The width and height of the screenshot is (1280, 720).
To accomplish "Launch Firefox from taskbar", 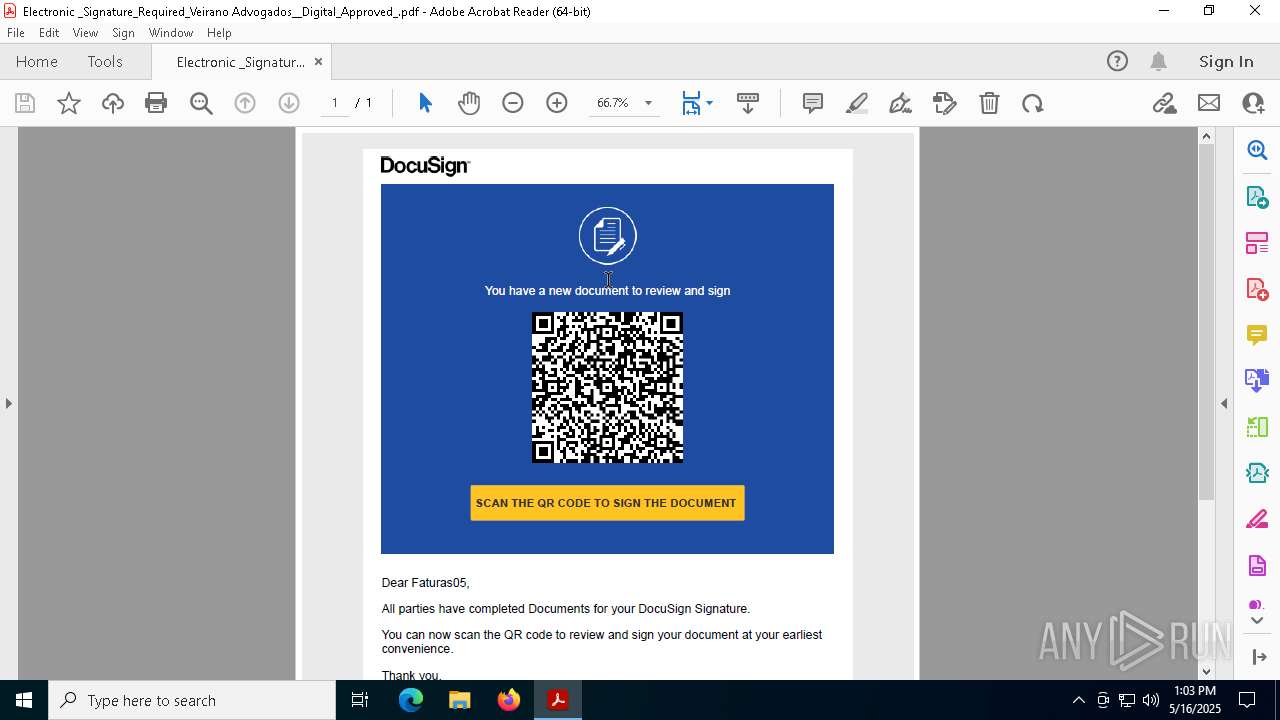I will 509,700.
